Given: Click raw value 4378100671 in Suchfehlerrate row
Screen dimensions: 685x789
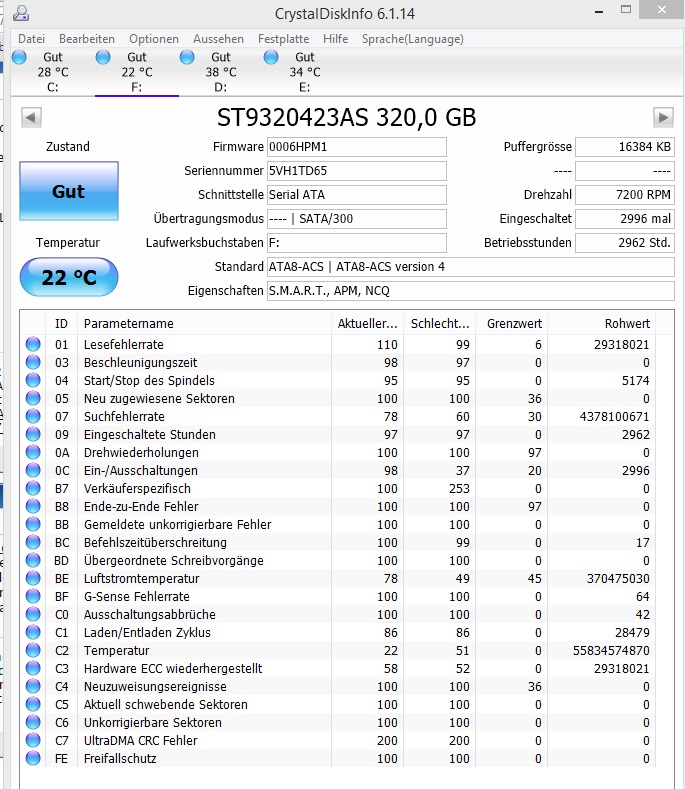Looking at the screenshot, I should pos(614,416).
